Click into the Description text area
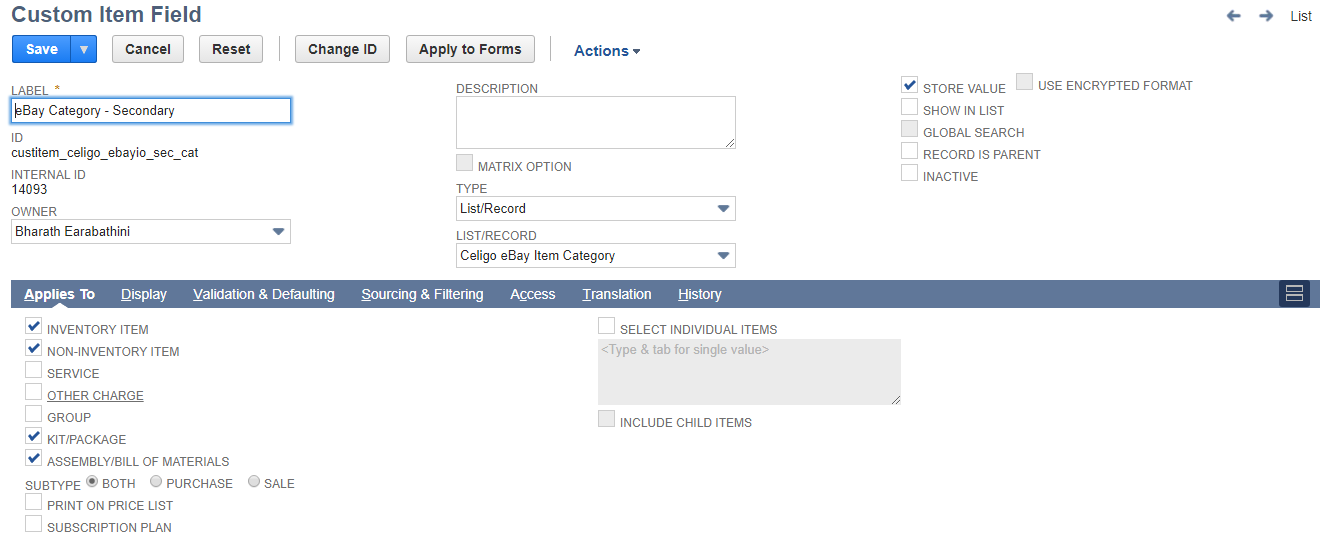Image resolution: width=1325 pixels, height=543 pixels. coord(596,123)
